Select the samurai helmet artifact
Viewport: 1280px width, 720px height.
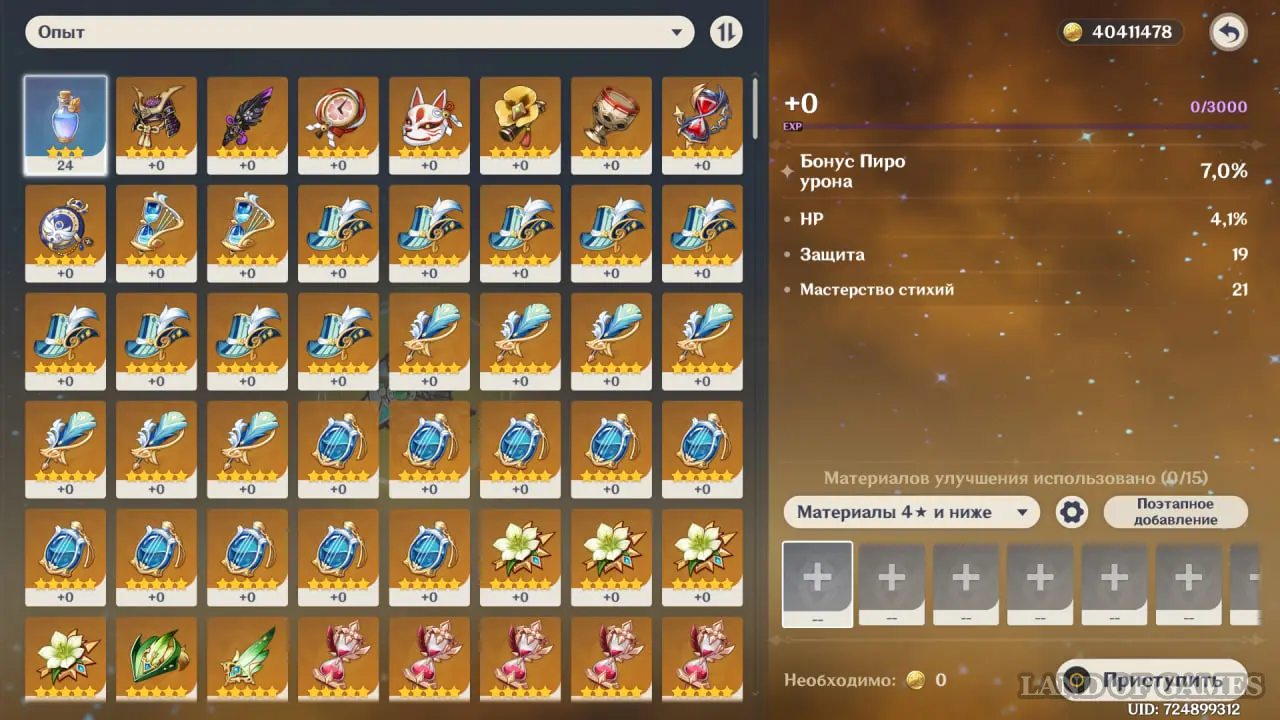tap(156, 125)
